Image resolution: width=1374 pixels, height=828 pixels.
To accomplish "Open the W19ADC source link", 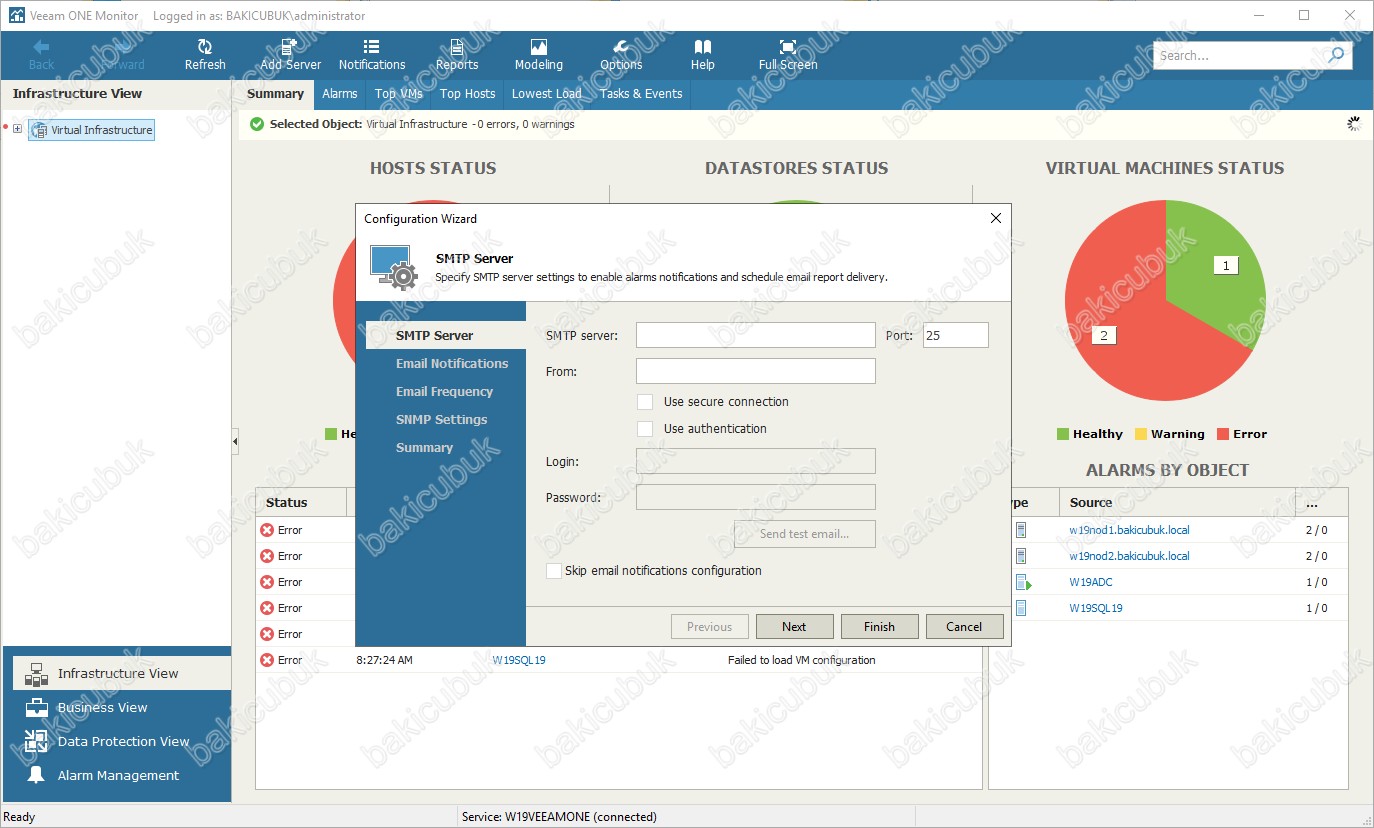I will [x=1090, y=582].
